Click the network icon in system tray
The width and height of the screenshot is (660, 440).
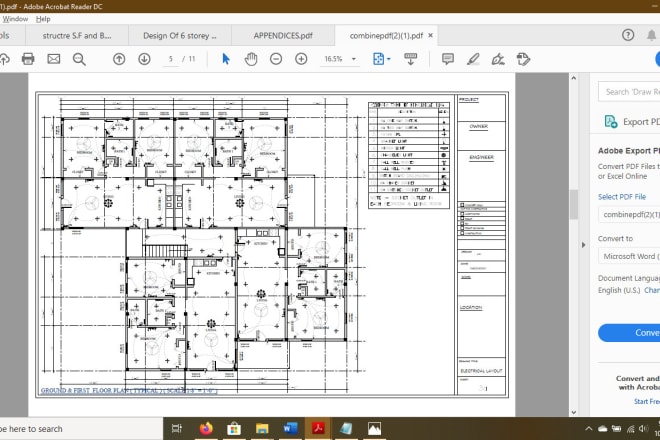click(x=630, y=429)
